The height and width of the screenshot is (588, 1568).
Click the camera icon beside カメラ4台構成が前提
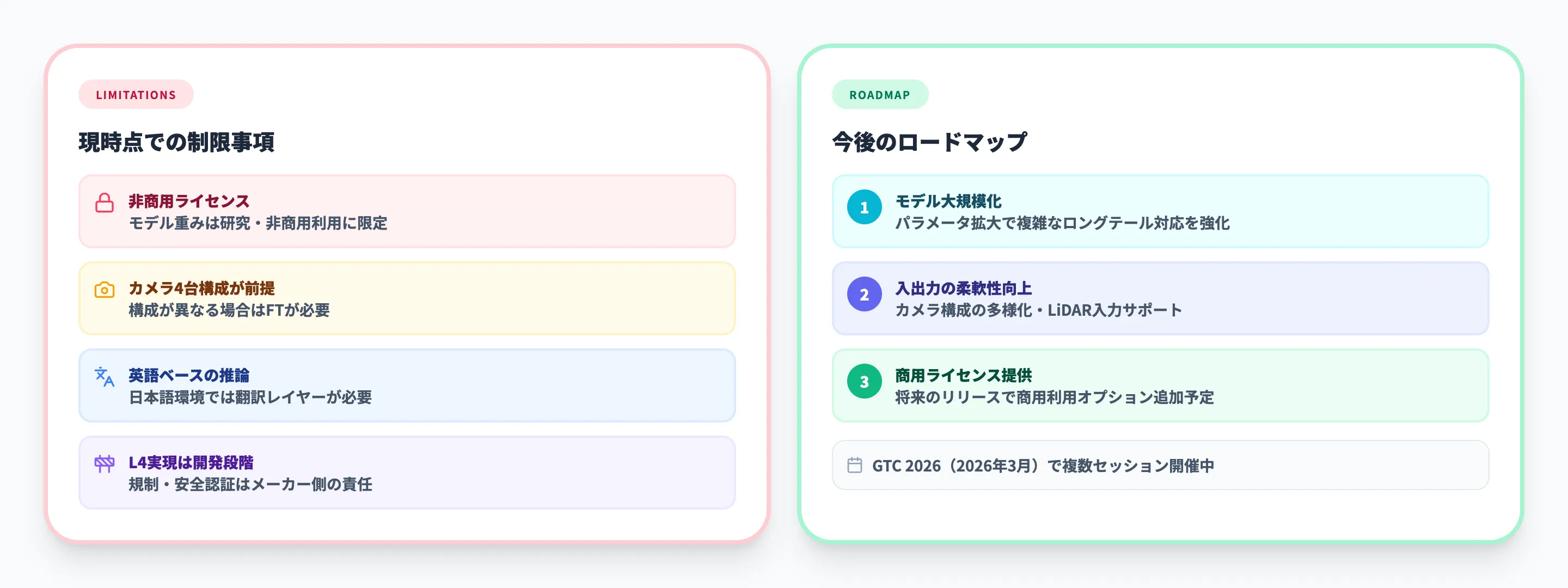(105, 290)
